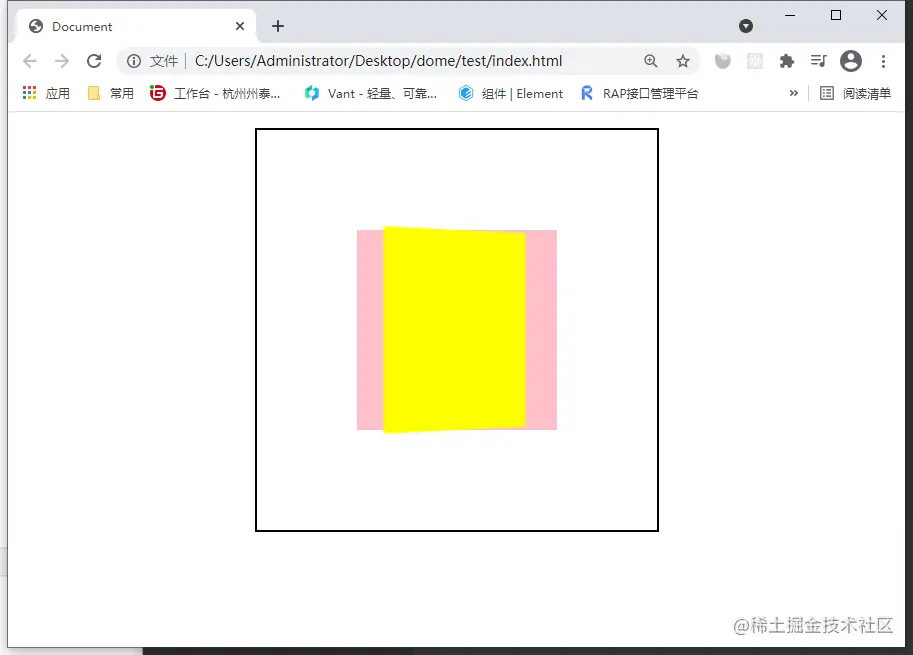Viewport: 913px width, 655px height.
Task: Click the grayscale extension icon beside the address bar
Action: click(723, 61)
